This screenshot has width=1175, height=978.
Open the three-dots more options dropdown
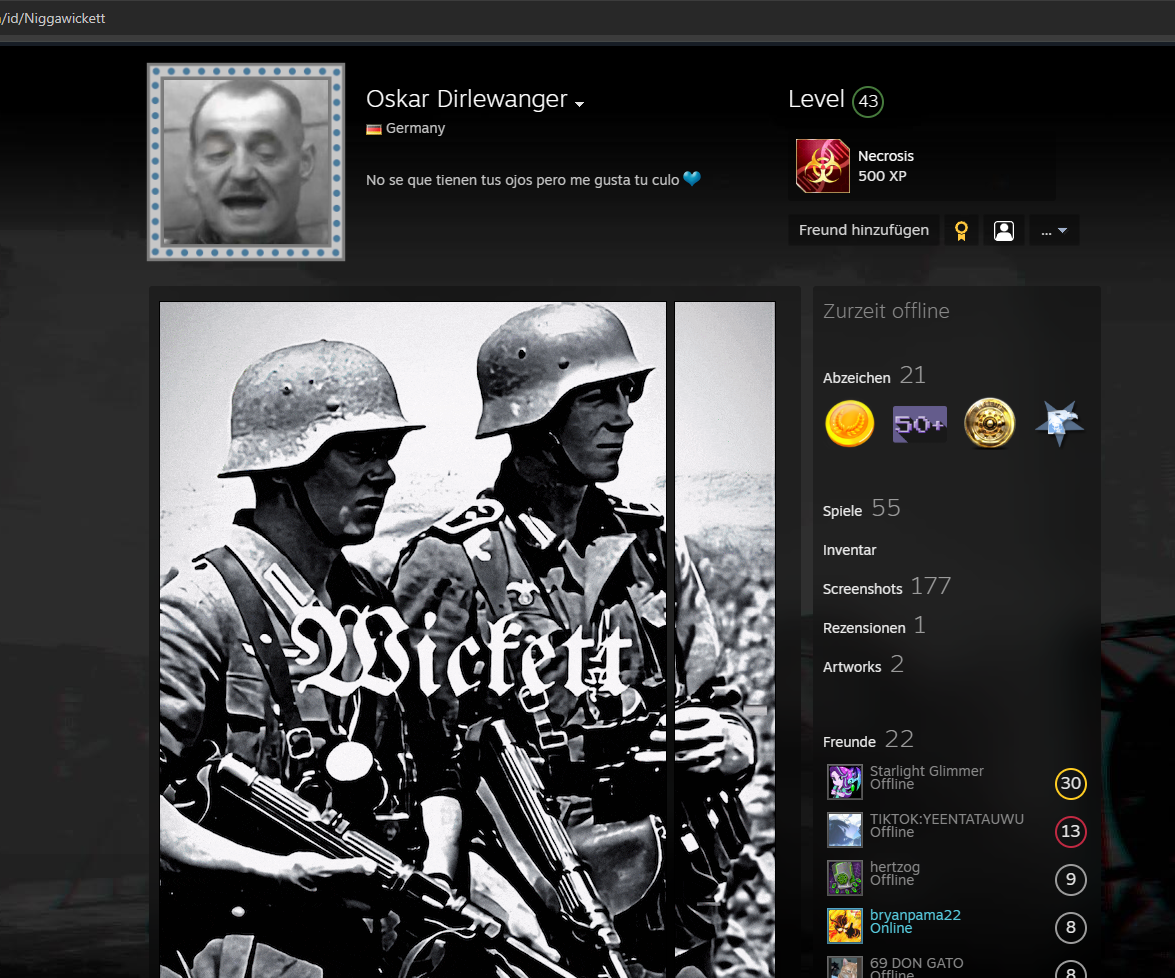[1054, 231]
